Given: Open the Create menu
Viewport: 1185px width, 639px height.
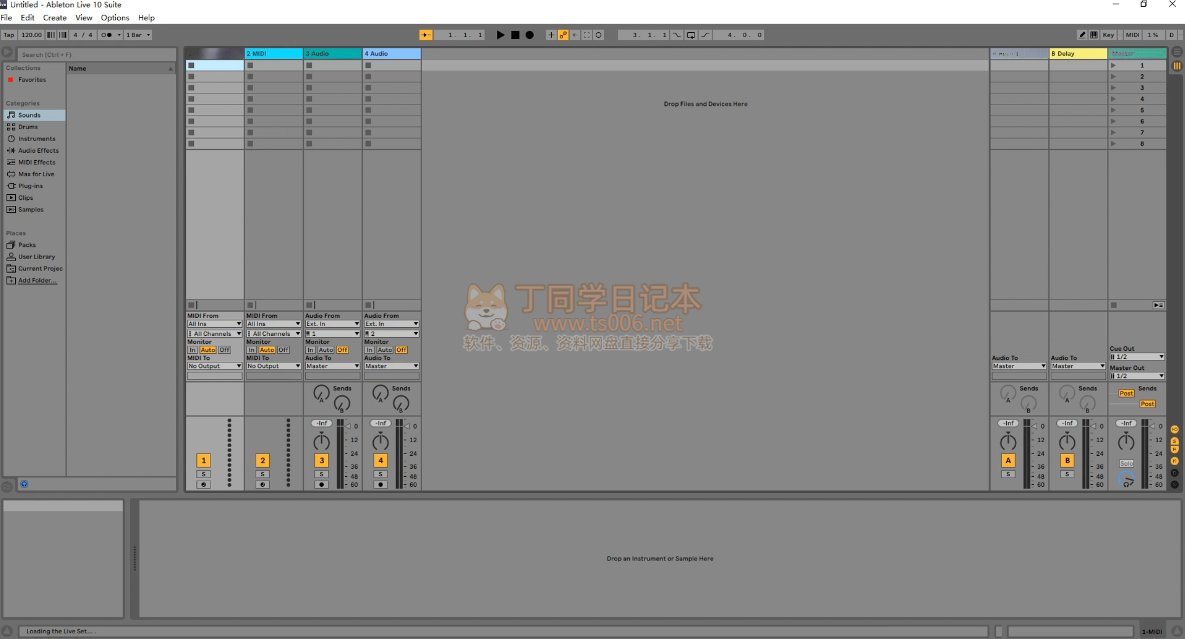Looking at the screenshot, I should tap(55, 18).
